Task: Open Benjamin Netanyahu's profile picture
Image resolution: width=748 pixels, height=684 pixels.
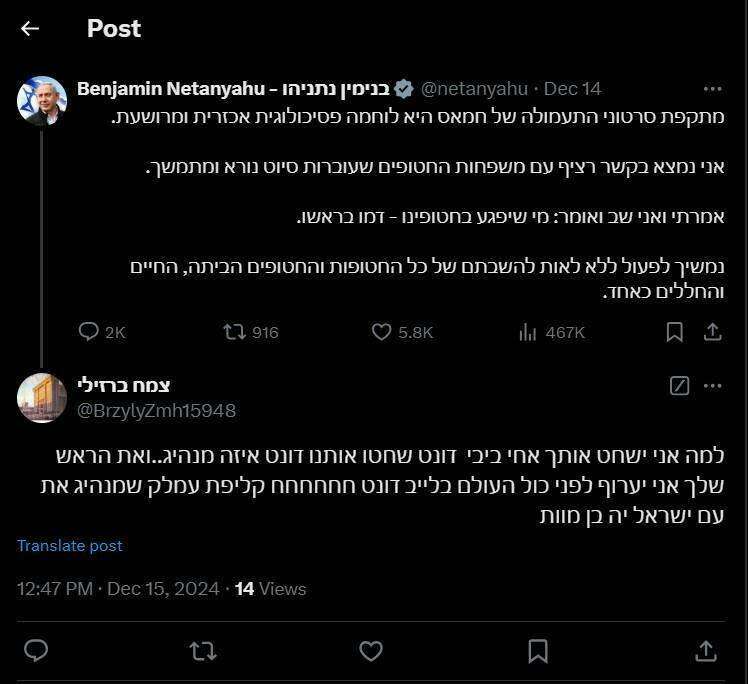Action: pyautogui.click(x=42, y=101)
